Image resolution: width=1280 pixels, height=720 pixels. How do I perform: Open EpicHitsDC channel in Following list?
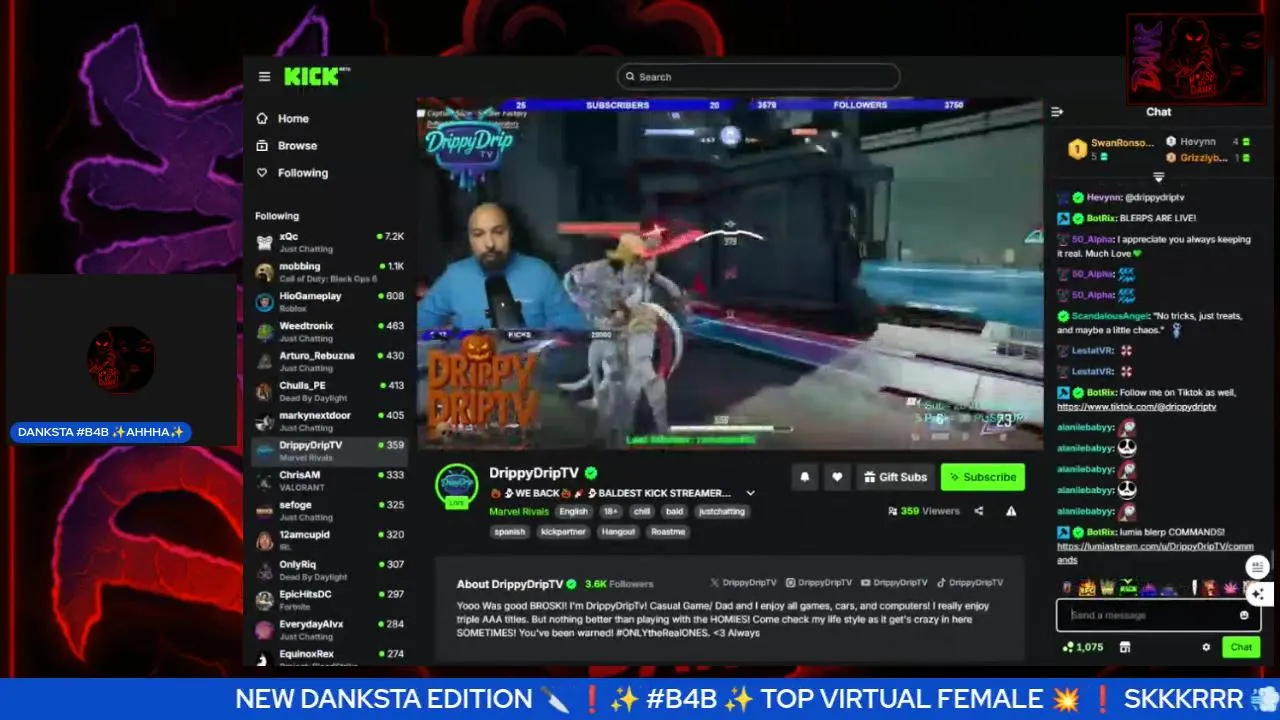329,600
